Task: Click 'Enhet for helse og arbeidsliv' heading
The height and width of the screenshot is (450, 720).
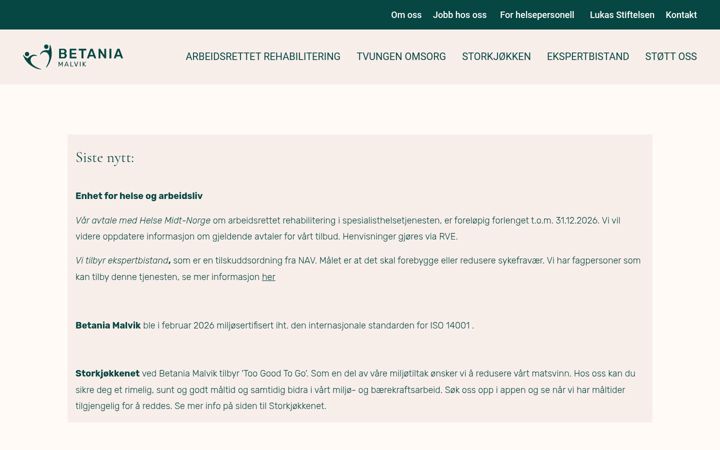Action: [139, 196]
